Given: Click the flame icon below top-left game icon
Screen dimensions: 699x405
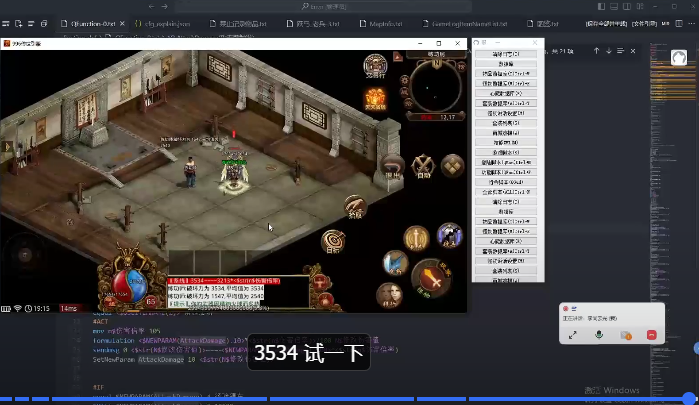Looking at the screenshot, I should pos(375,98).
